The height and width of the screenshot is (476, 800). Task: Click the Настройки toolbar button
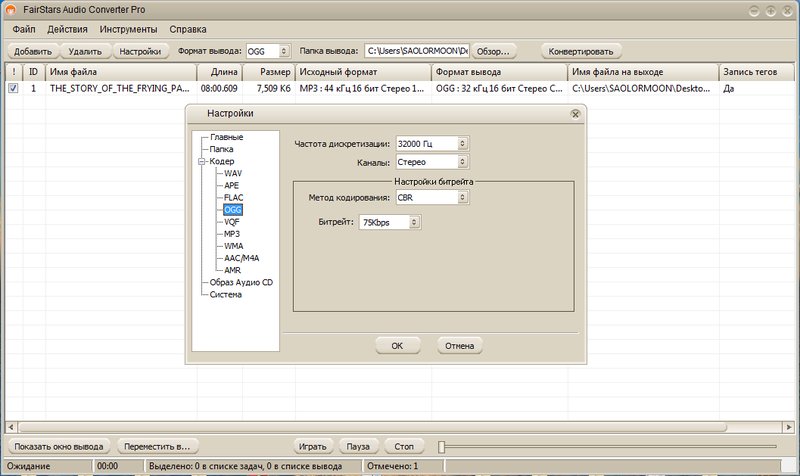[x=140, y=52]
